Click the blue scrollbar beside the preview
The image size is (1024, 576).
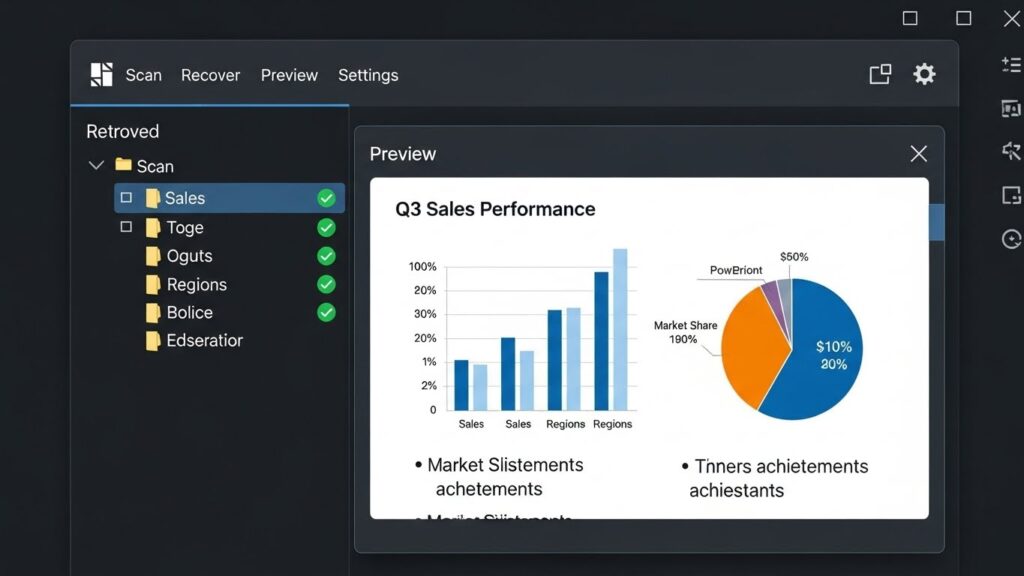pyautogui.click(x=937, y=222)
